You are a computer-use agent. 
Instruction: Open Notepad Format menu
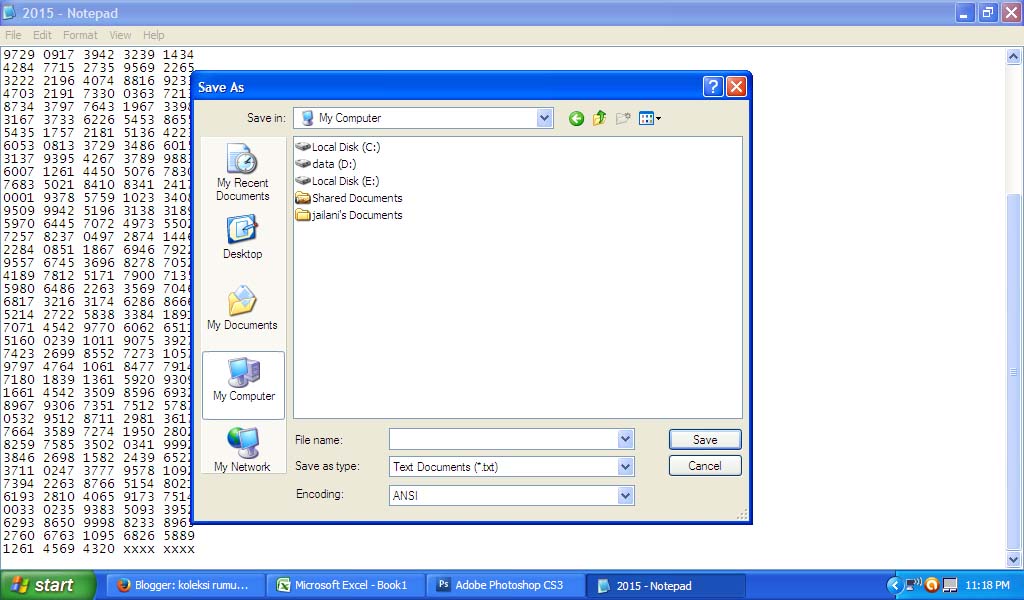point(80,35)
